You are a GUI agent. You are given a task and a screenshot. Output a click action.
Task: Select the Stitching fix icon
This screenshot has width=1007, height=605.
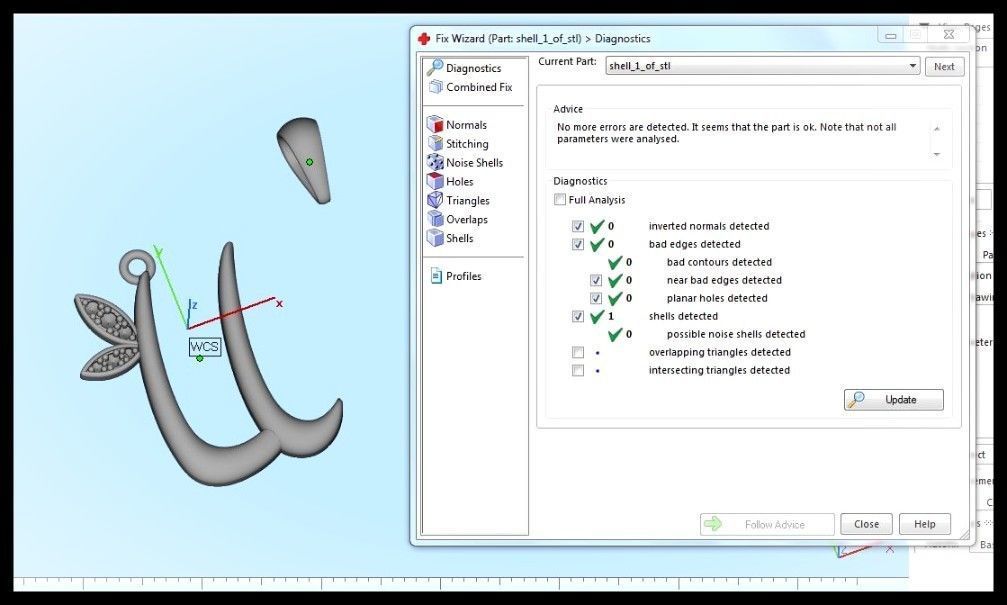pos(435,143)
